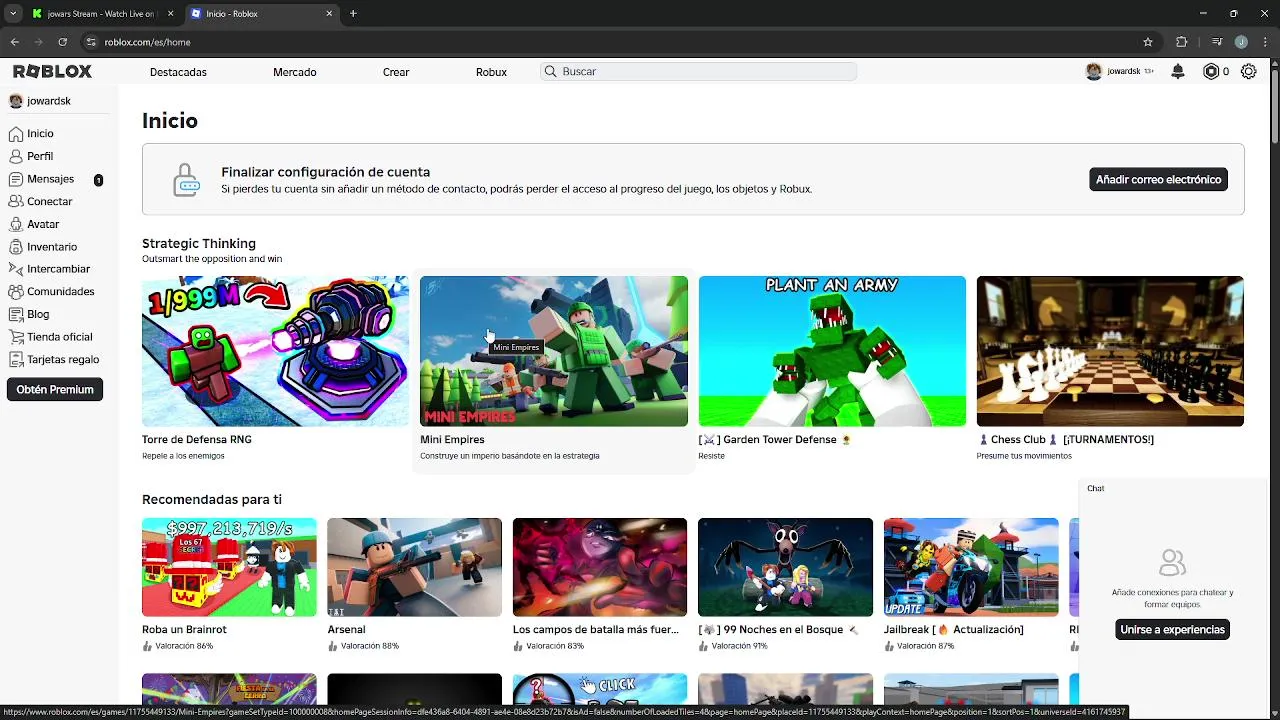Open the Comunidades sidebar link
This screenshot has width=1280, height=720.
61,291
